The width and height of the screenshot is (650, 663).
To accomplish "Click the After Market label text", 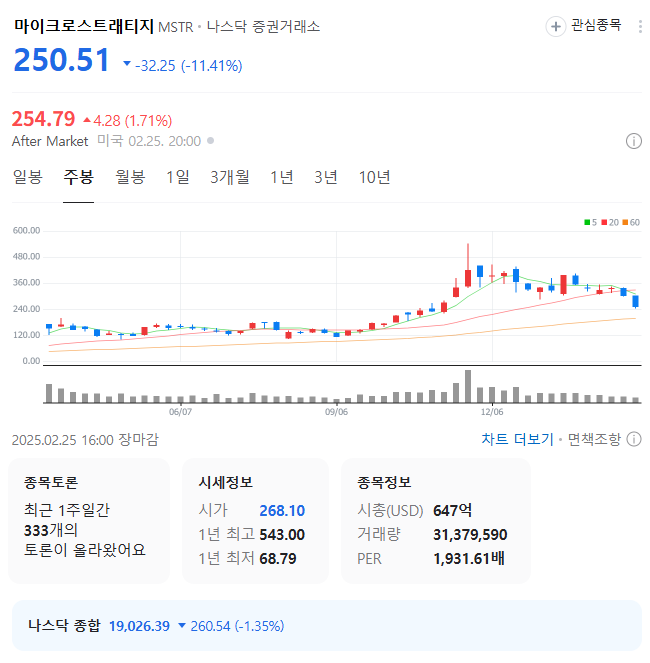I will pyautogui.click(x=50, y=141).
